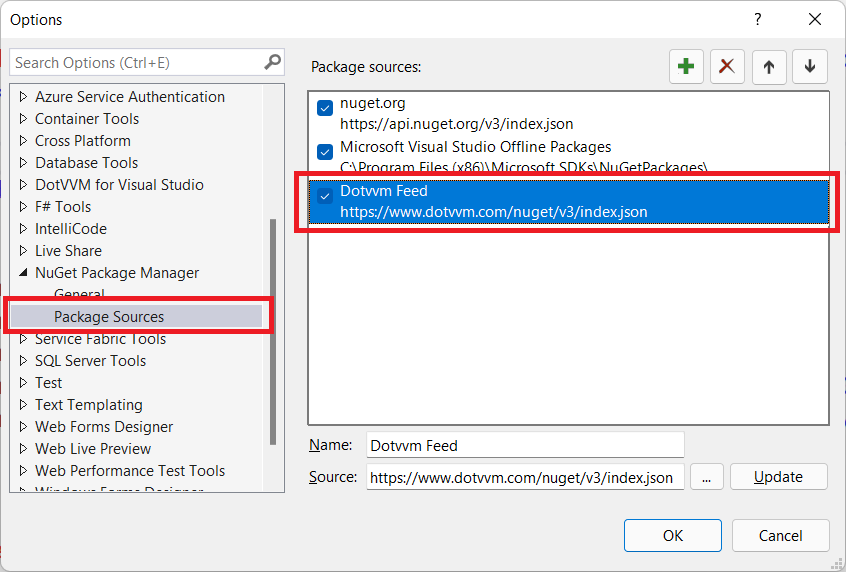Screen dimensions: 846x572
Task: Select Microsoft Visual Studio Offline Packages entry
Action: pyautogui.click(x=569, y=158)
